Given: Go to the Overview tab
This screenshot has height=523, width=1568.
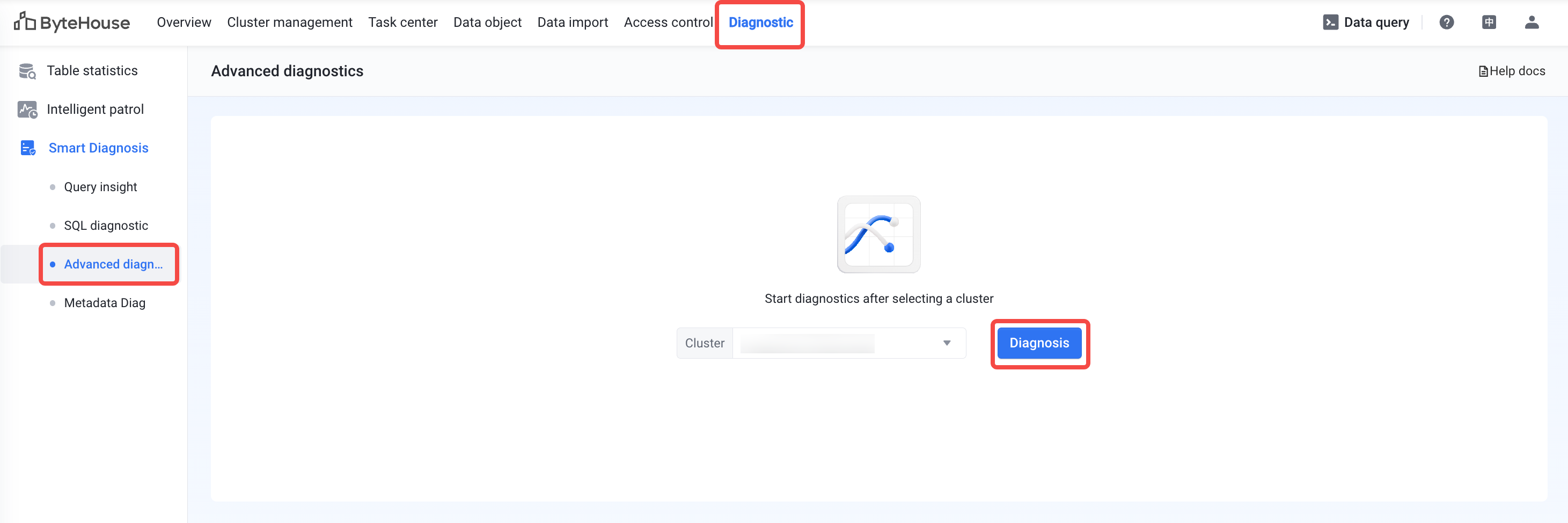Looking at the screenshot, I should point(184,23).
